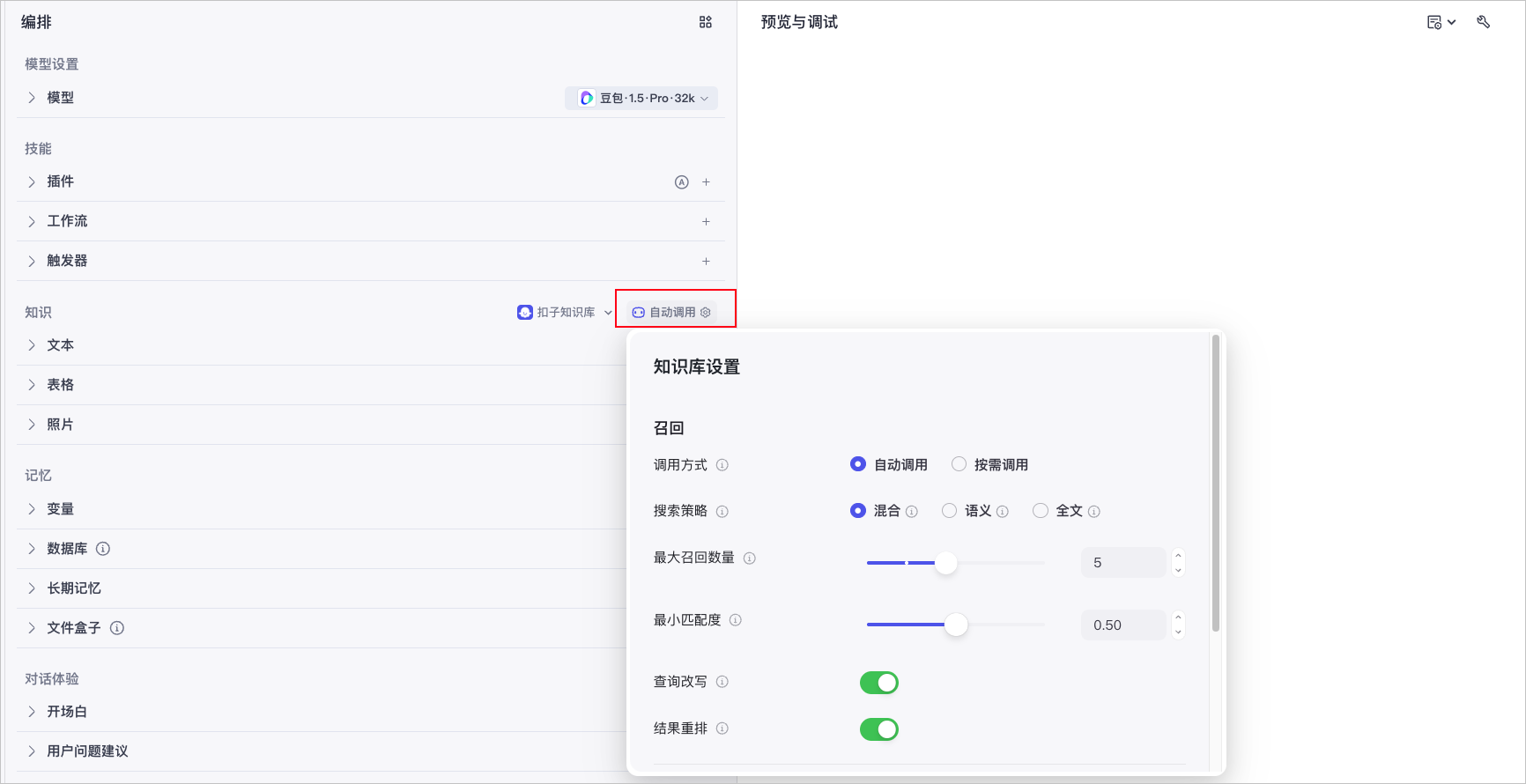Decrease 最大召回数量 with the down stepper arrow
1526x784 pixels.
(x=1178, y=570)
